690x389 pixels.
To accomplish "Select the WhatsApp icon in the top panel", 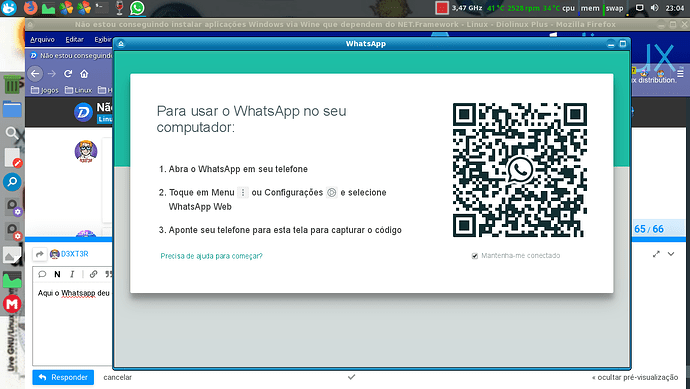I will pyautogui.click(x=137, y=7).
